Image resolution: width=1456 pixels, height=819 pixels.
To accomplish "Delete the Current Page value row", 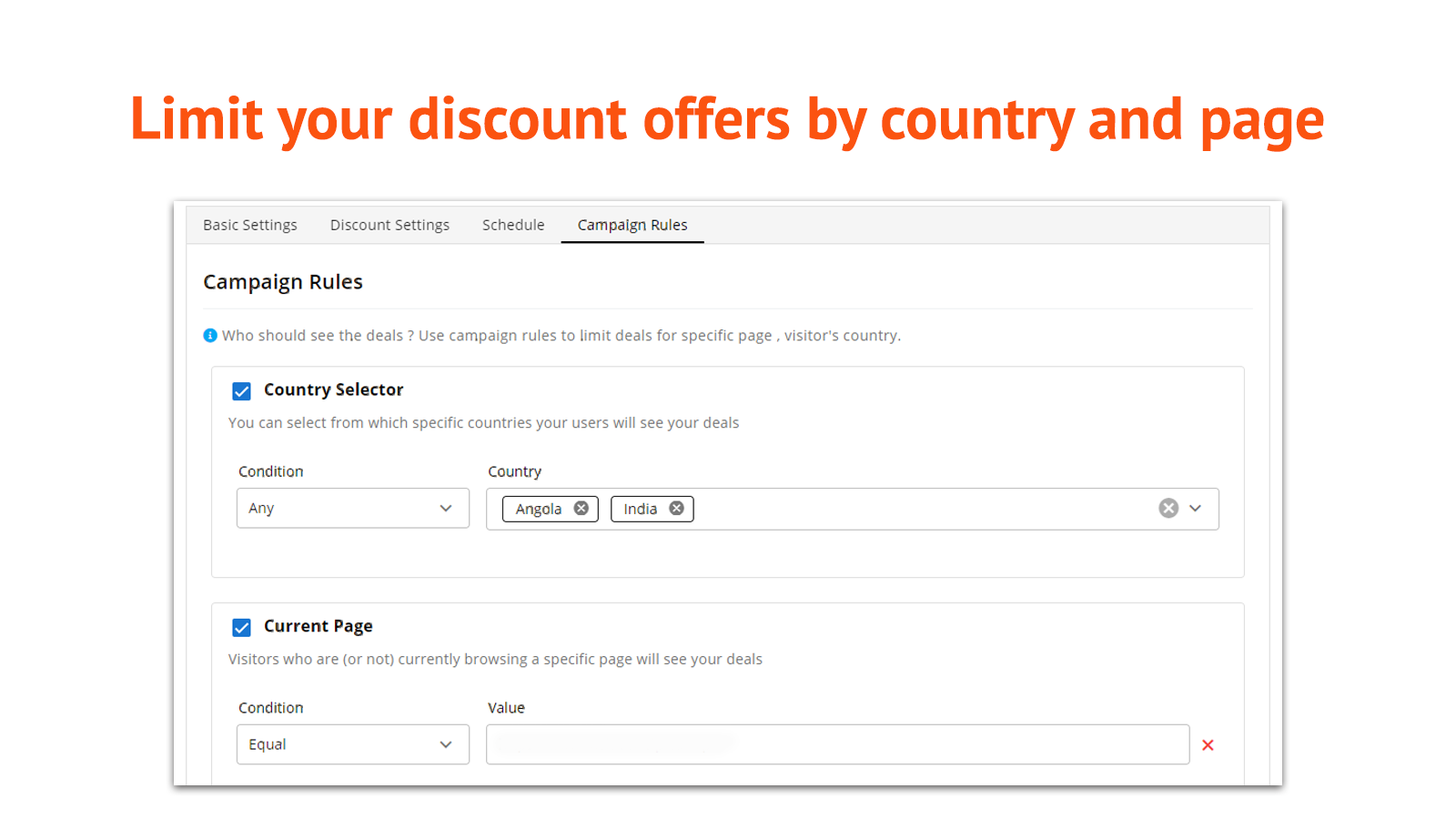I will (1208, 745).
